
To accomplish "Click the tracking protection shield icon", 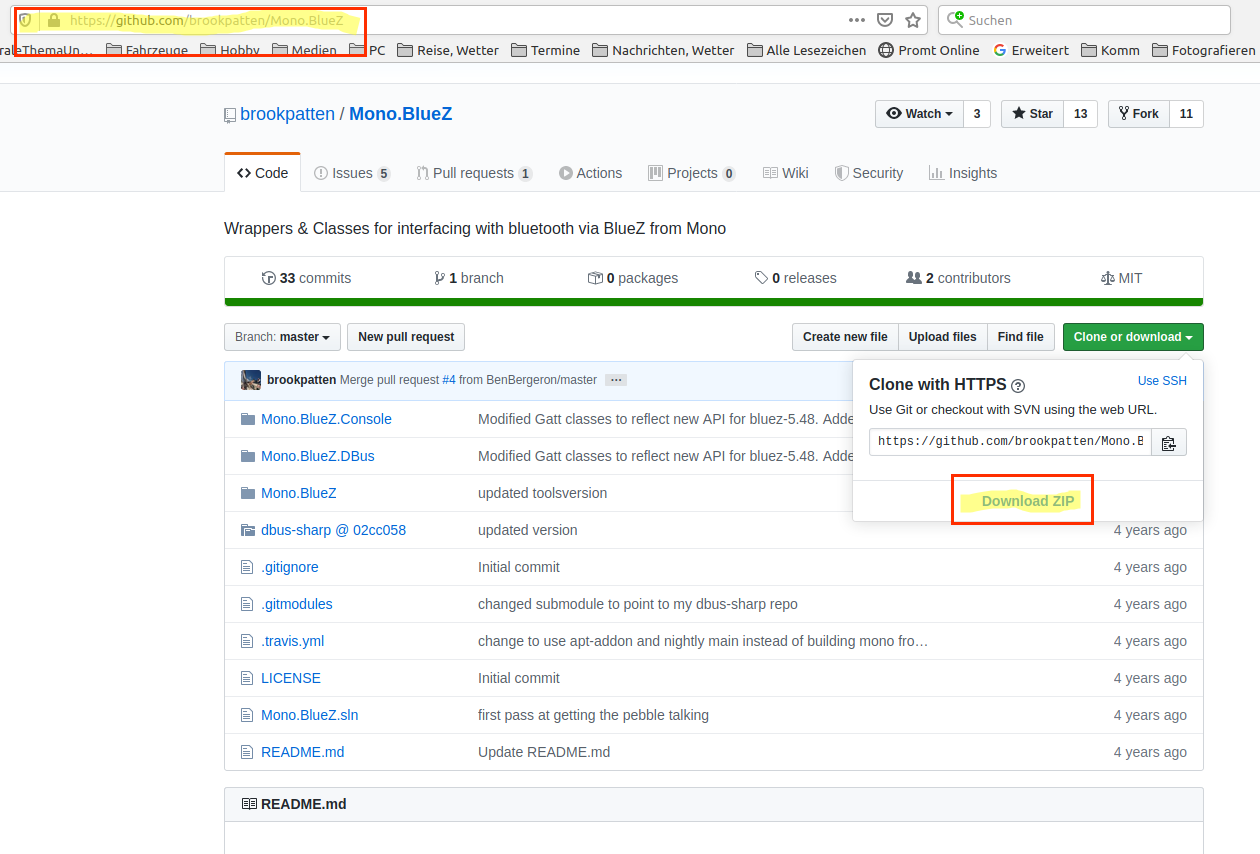I will pos(25,20).
